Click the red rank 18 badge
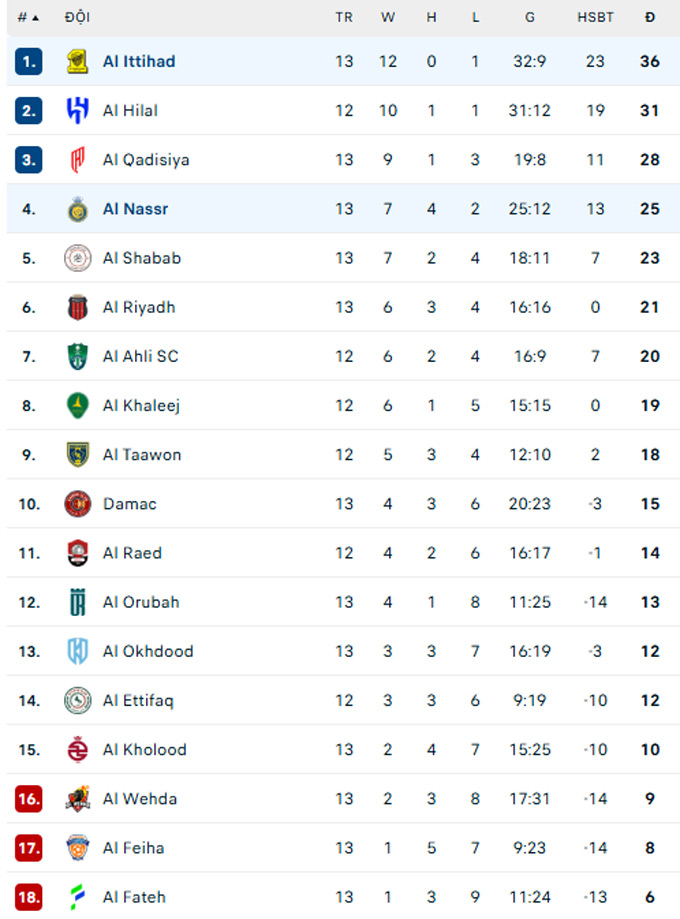Image resolution: width=680 pixels, height=919 pixels. pos(28,897)
